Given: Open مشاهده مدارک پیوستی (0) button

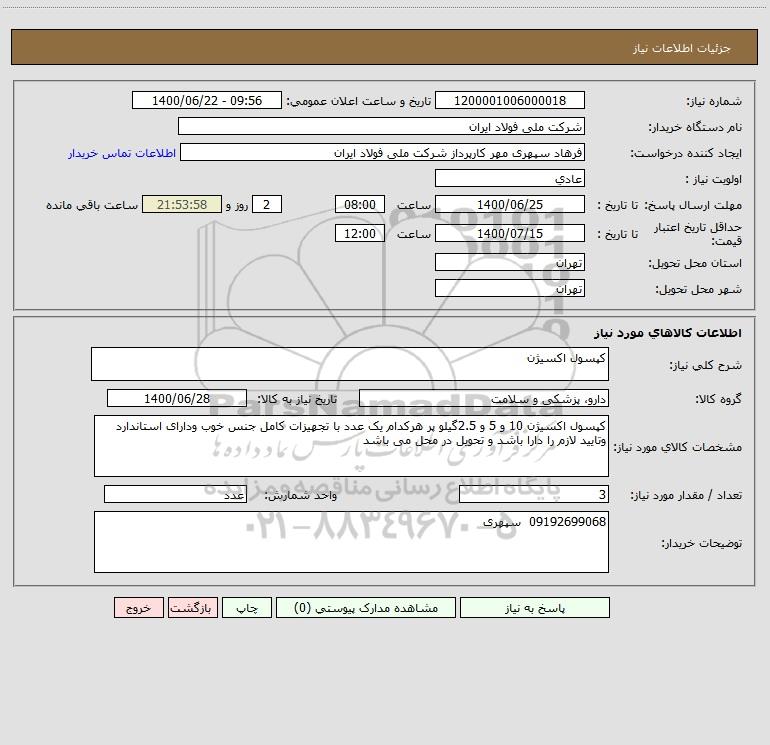Looking at the screenshot, I should (x=366, y=607).
